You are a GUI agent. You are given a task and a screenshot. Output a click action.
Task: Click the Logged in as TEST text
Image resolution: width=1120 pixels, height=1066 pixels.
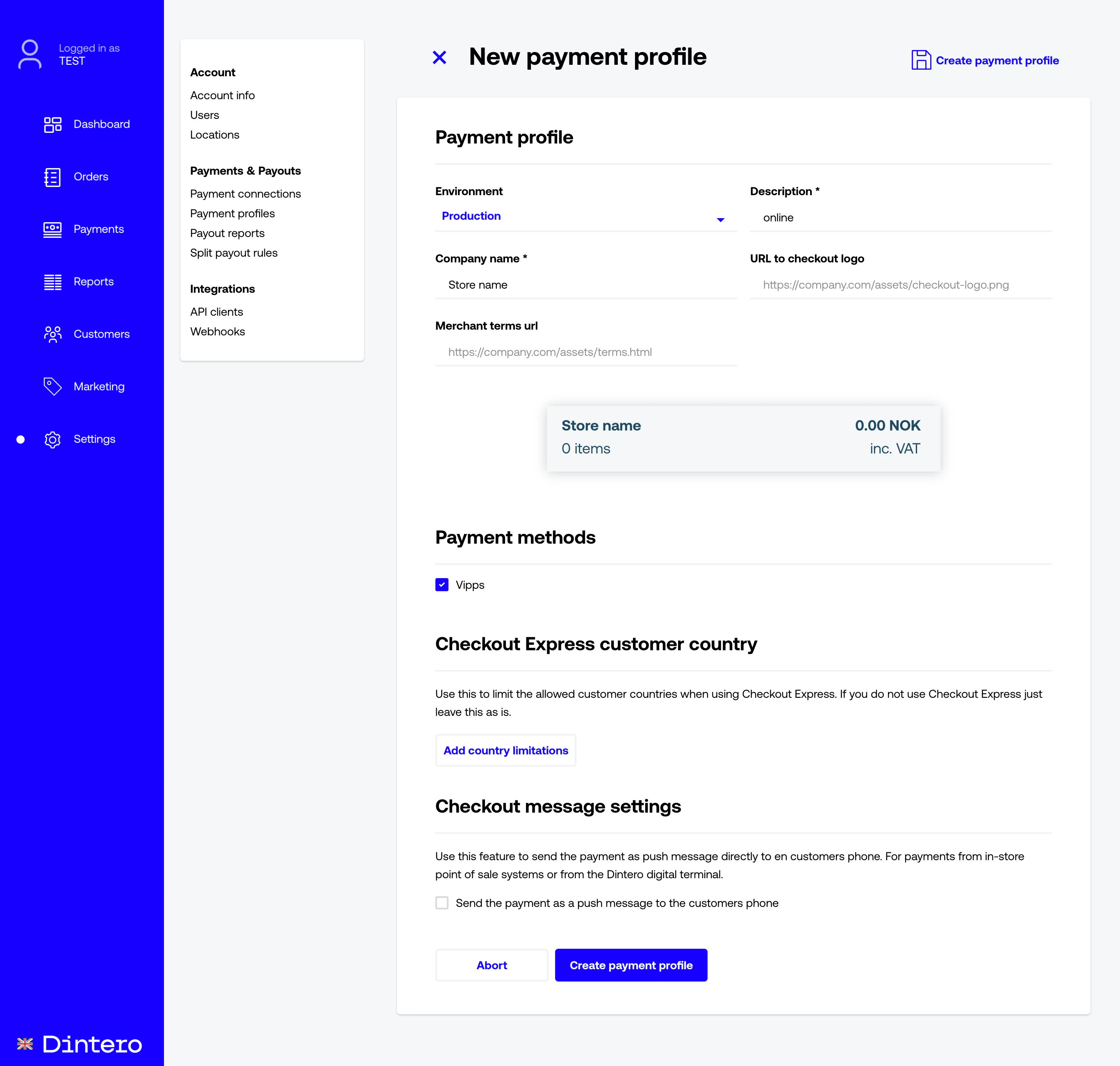pyautogui.click(x=89, y=55)
